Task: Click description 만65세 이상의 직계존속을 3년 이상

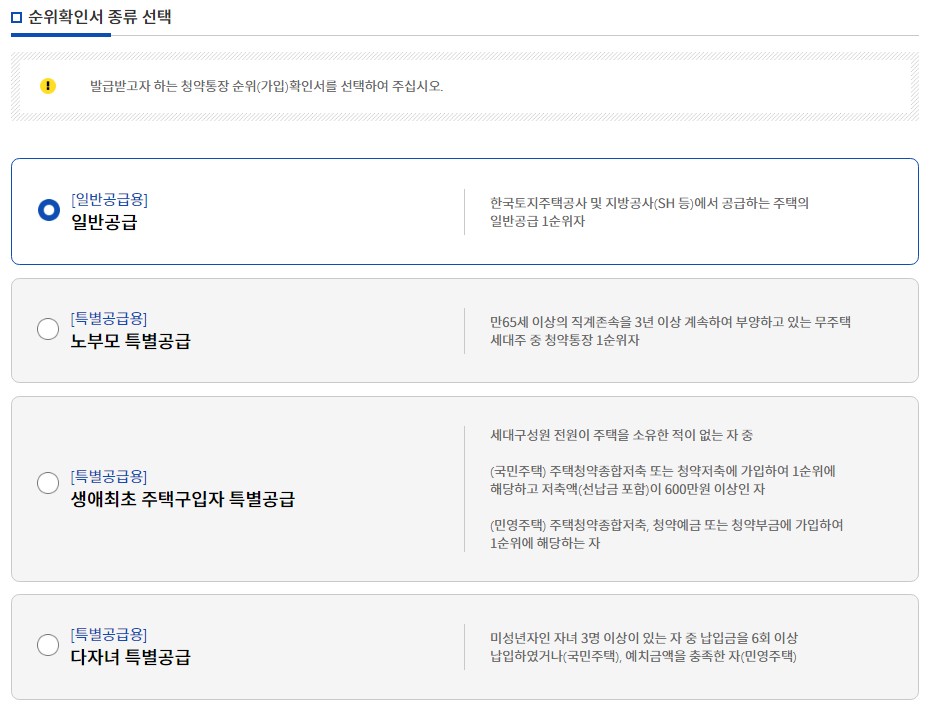Action: click(670, 331)
